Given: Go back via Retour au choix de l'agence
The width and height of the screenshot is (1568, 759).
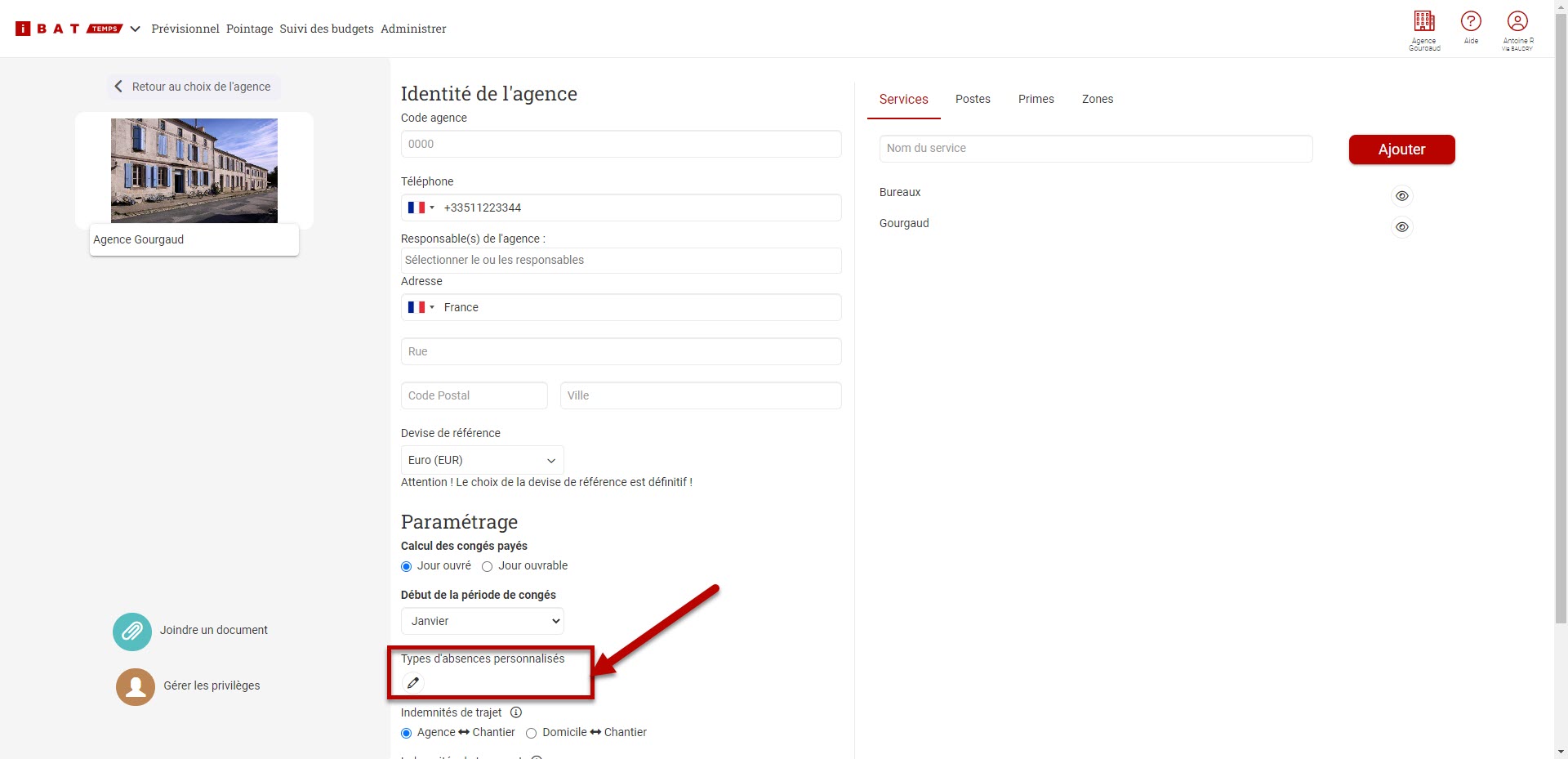Looking at the screenshot, I should pos(194,87).
